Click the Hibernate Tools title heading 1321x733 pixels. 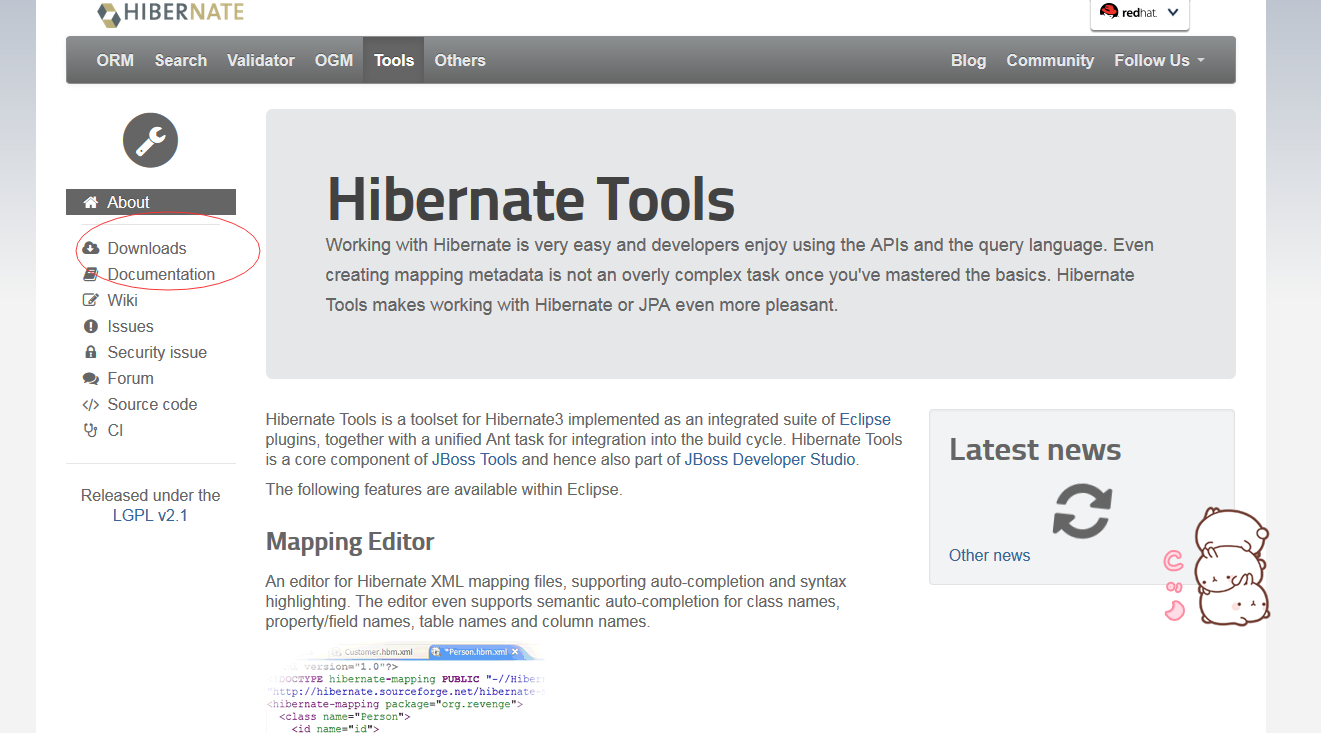tap(530, 198)
